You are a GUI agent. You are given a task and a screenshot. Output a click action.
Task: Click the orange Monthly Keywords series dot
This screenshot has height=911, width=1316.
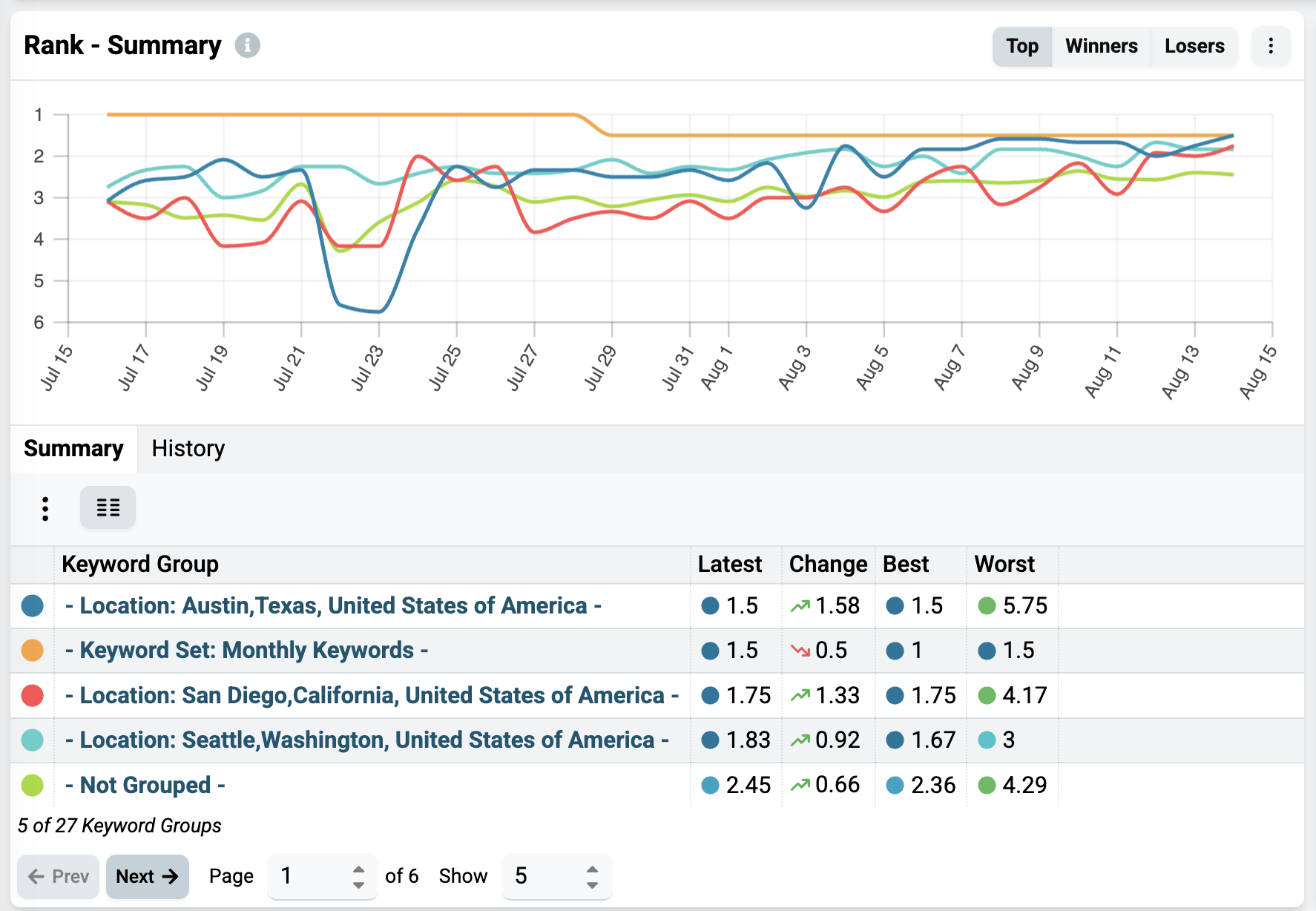pos(33,651)
